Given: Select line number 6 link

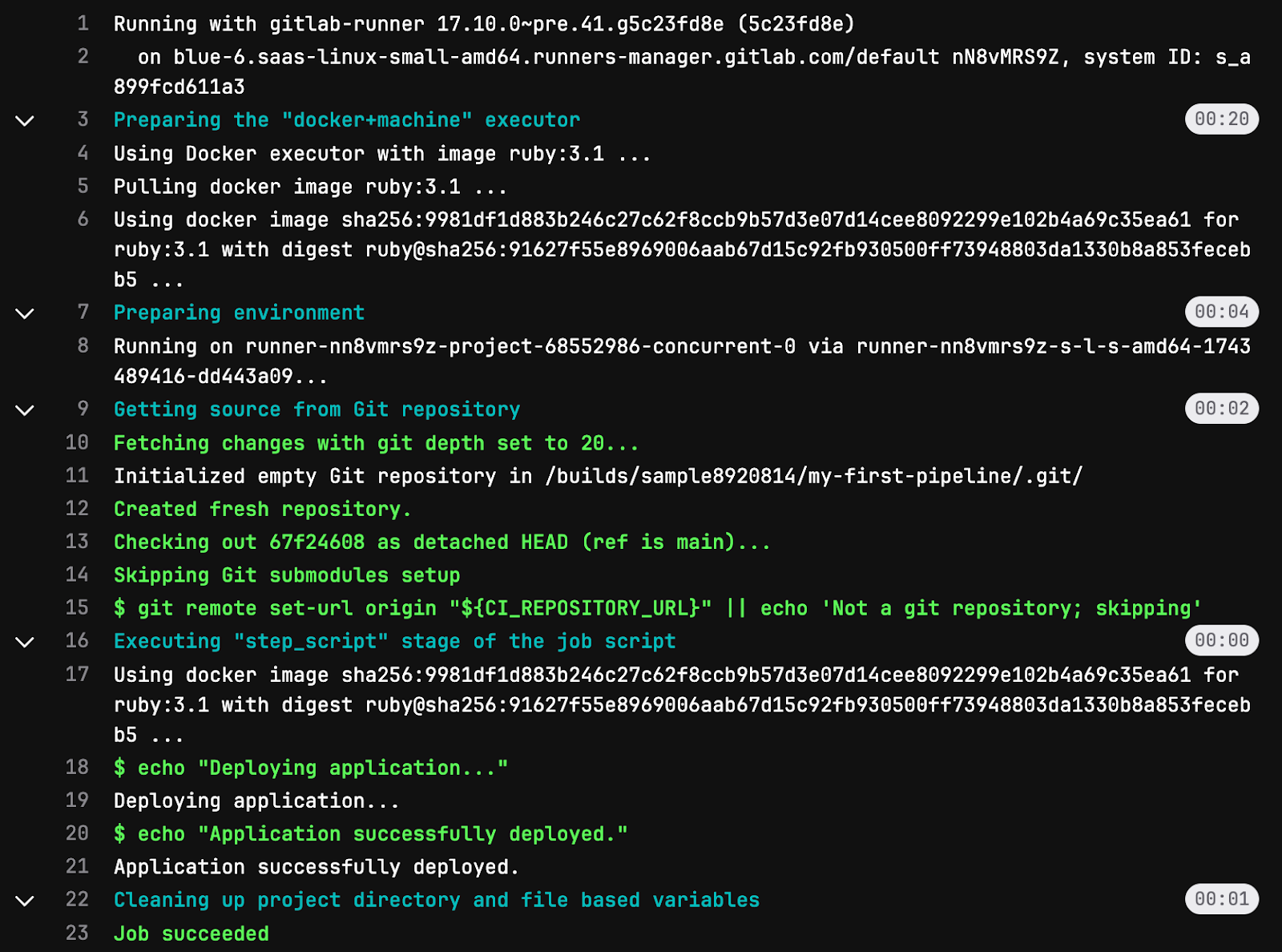Looking at the screenshot, I should coord(83,219).
